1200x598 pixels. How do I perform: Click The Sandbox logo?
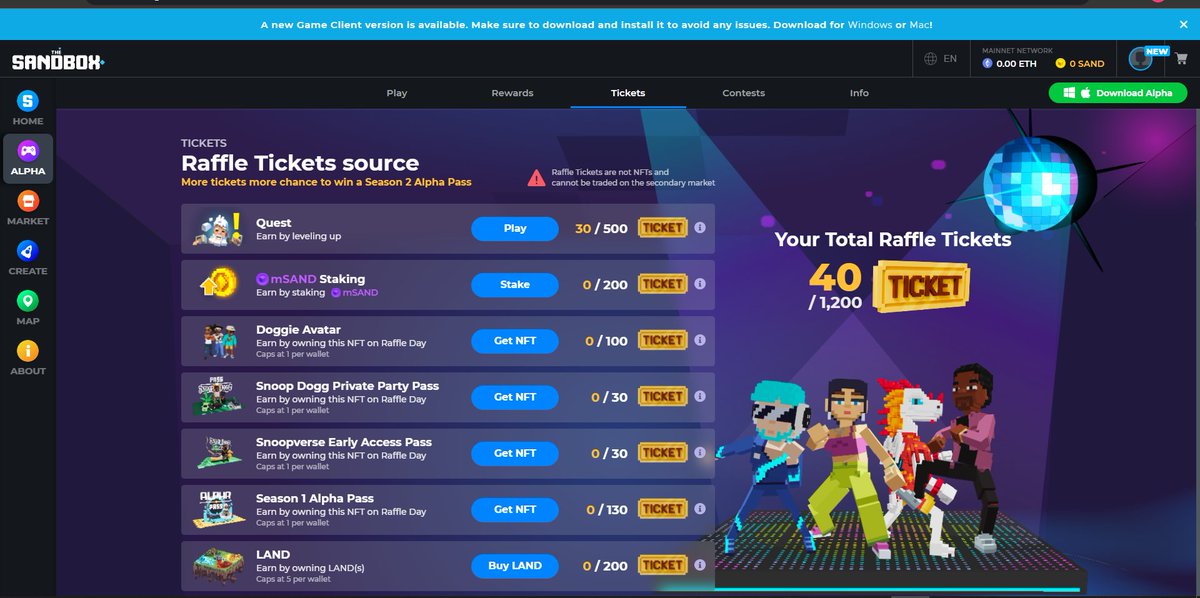pyautogui.click(x=58, y=61)
